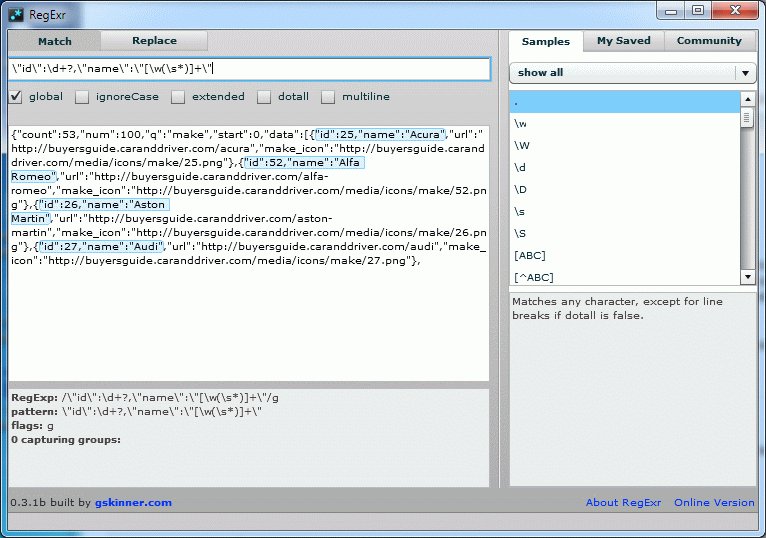
Task: Open the My Saved tab
Action: 624,41
